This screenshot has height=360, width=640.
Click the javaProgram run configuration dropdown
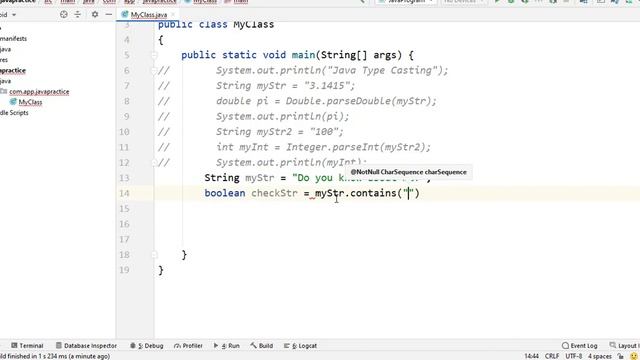pyautogui.click(x=406, y=2)
